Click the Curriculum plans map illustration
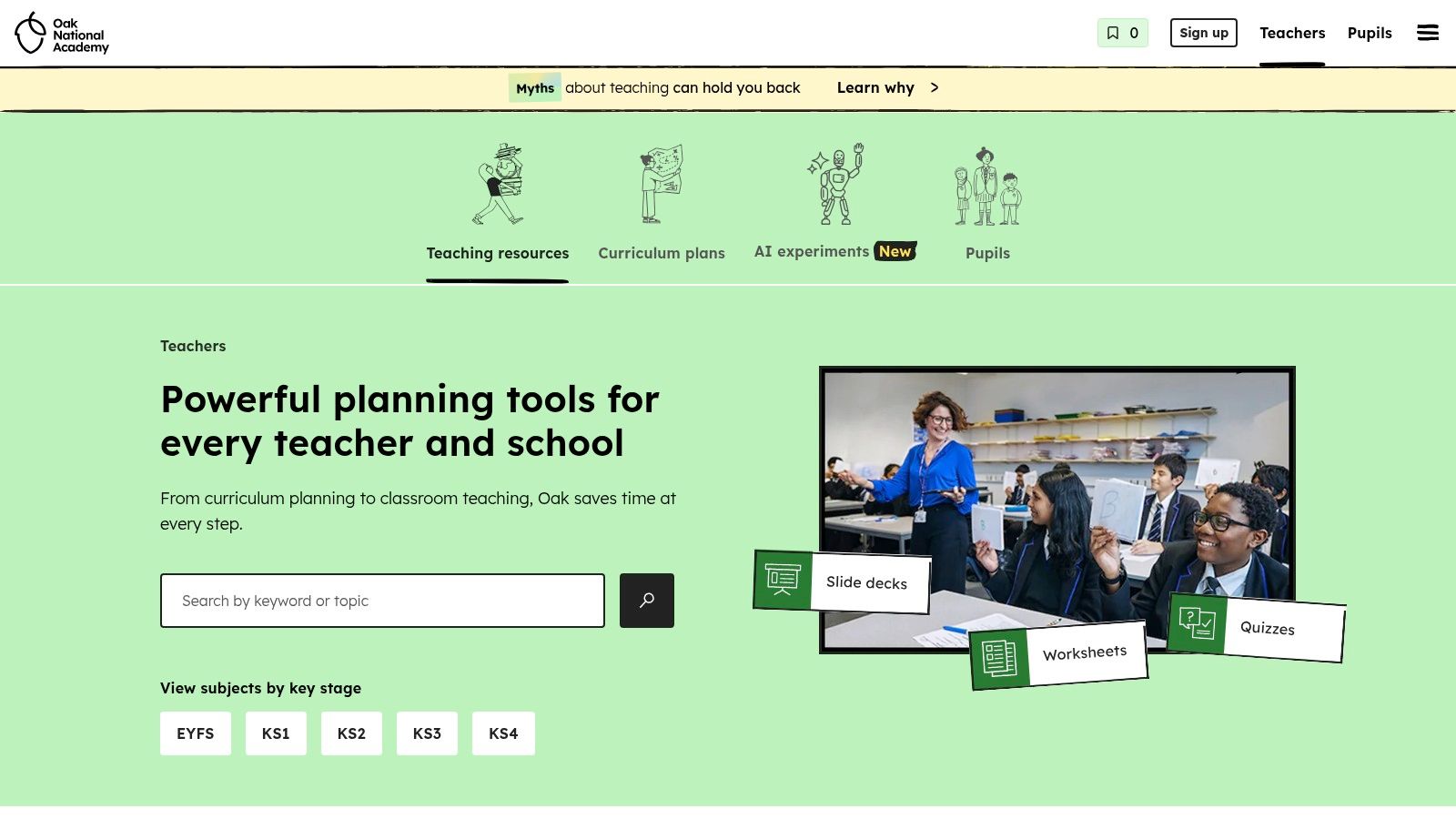This screenshot has width=1456, height=819. (662, 184)
